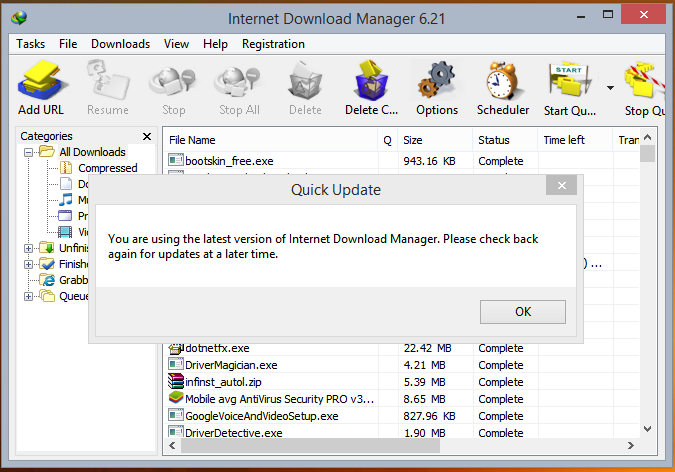
Task: Select the infinst_autol.zip file name
Action: (223, 382)
